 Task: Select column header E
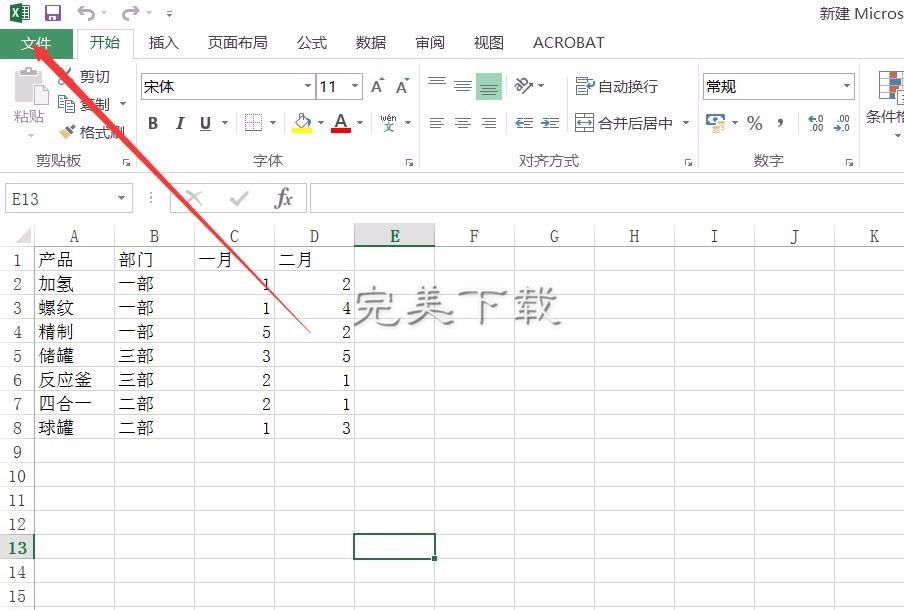point(394,236)
